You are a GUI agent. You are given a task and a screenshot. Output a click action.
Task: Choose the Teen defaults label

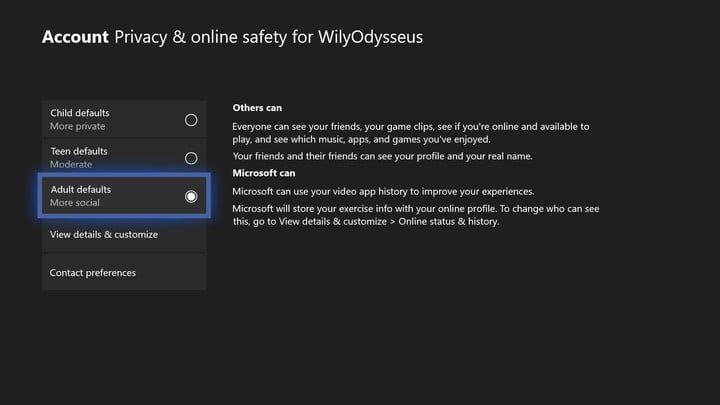(x=79, y=151)
